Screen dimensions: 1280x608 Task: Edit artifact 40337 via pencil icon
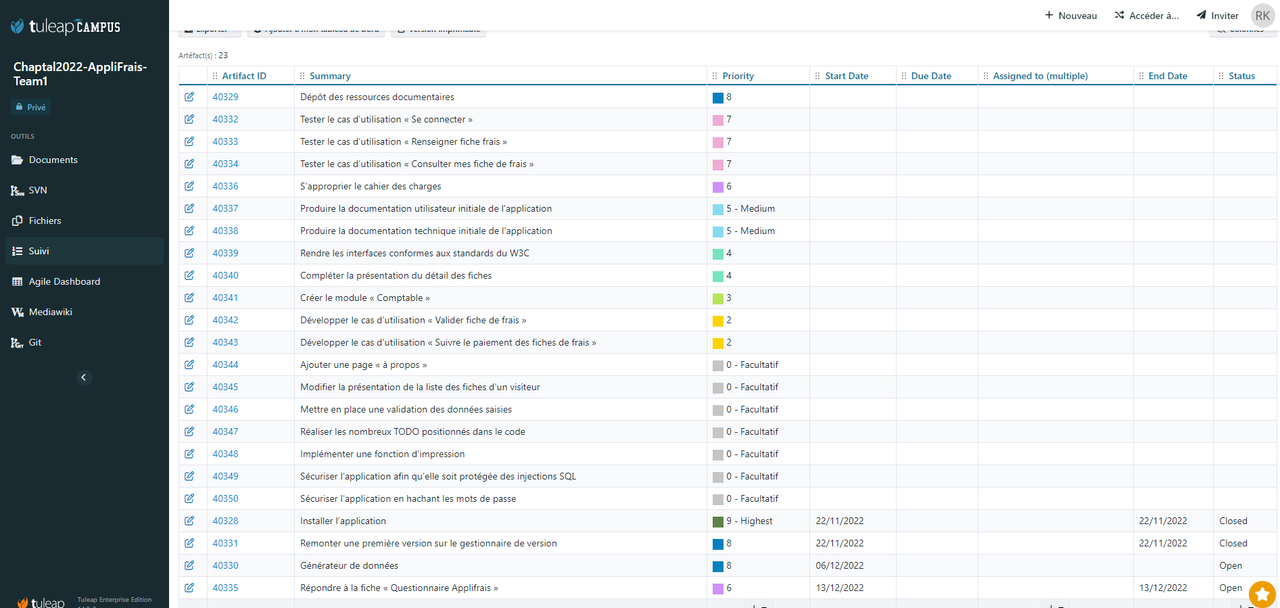189,209
